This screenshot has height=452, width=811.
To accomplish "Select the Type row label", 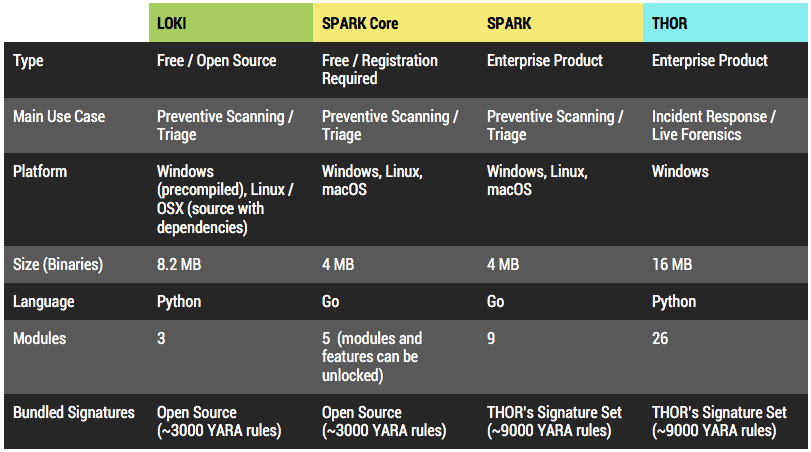I will (x=28, y=61).
